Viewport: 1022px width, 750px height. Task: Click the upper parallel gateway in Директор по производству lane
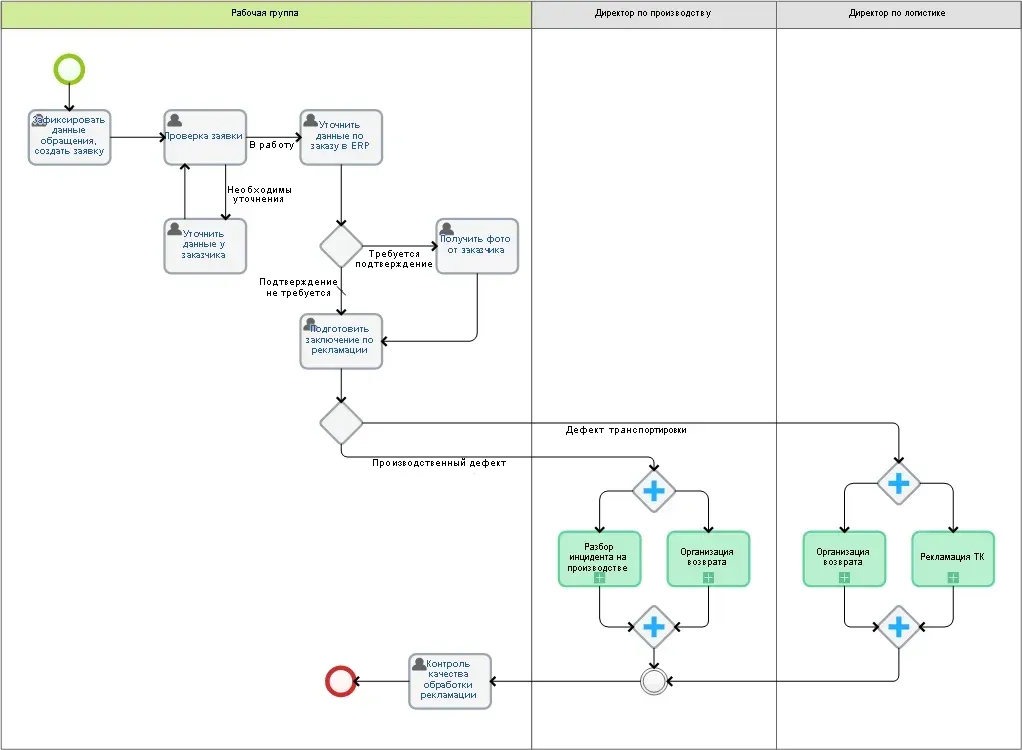coord(654,491)
